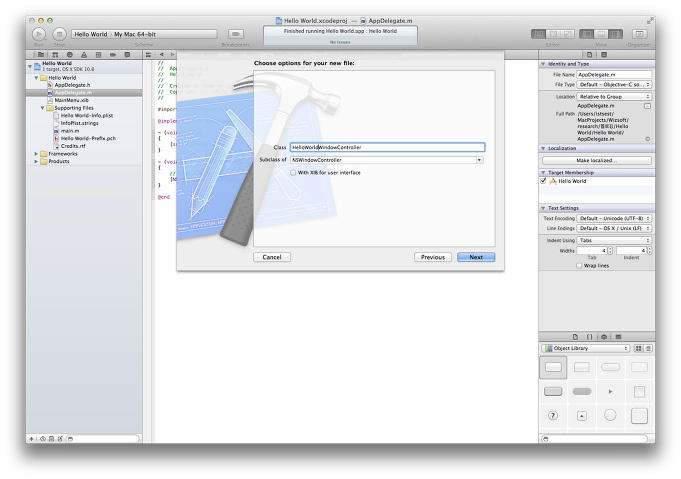Switch object library to icon grid view
The height and width of the screenshot is (479, 681).
[x=638, y=348]
